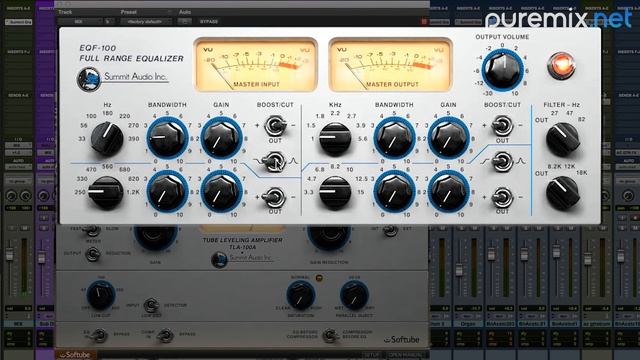Click the lower low-band Gain knob
The image size is (640, 360).
pyautogui.click(x=221, y=191)
